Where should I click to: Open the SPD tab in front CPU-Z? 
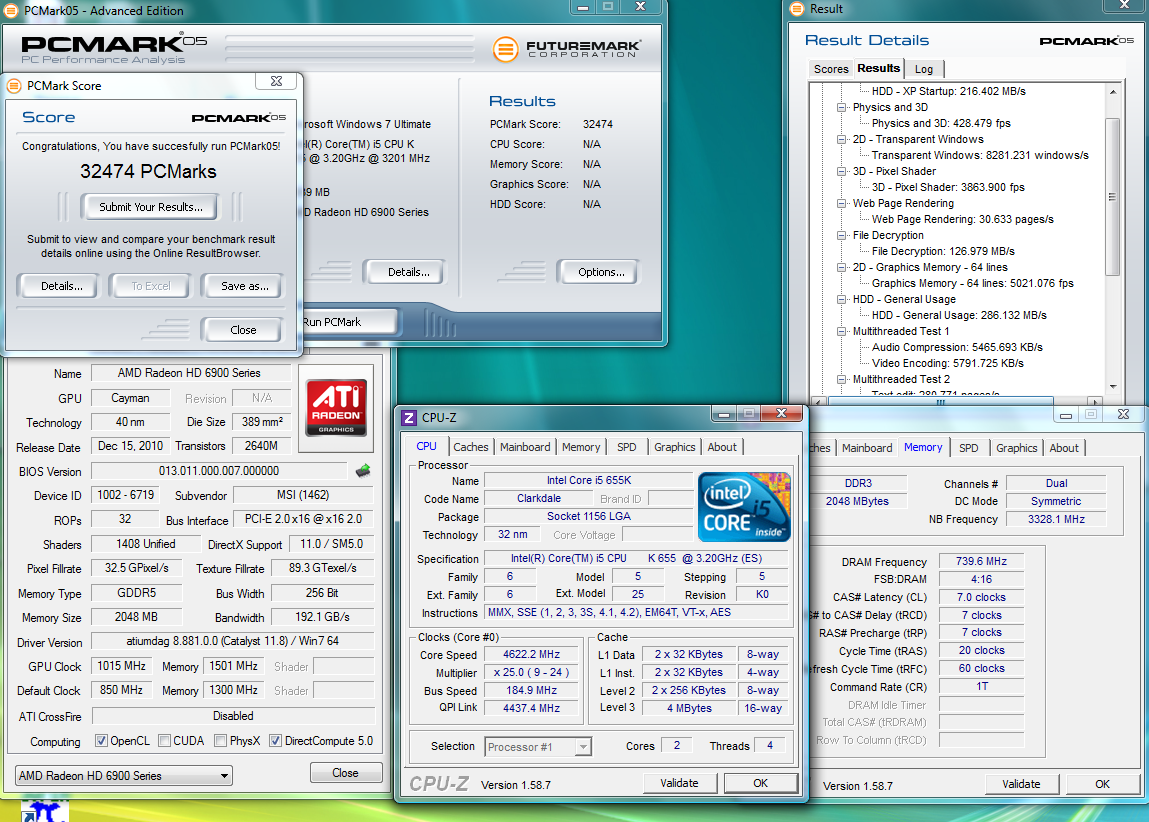pyautogui.click(x=627, y=447)
